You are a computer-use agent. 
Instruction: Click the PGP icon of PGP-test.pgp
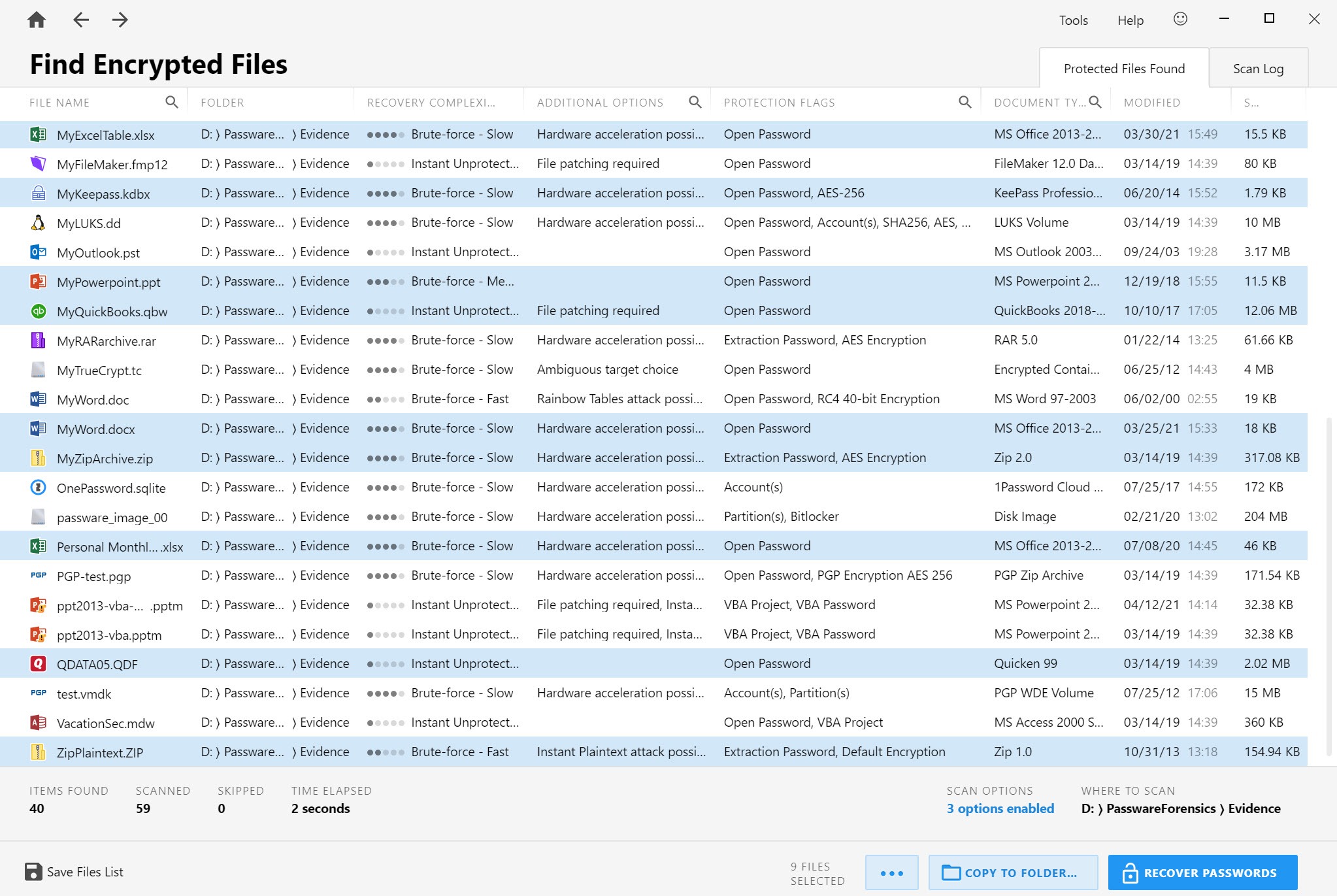pyautogui.click(x=39, y=576)
